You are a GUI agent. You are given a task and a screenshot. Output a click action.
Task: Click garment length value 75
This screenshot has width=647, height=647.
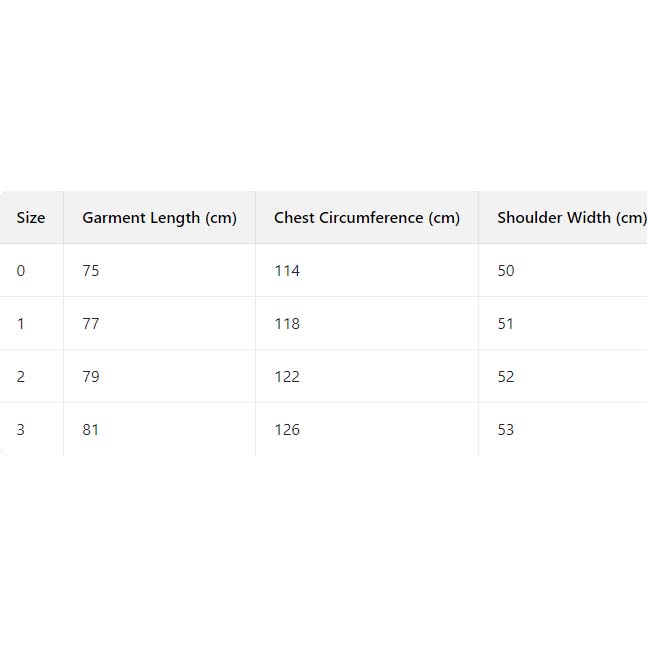tap(91, 271)
